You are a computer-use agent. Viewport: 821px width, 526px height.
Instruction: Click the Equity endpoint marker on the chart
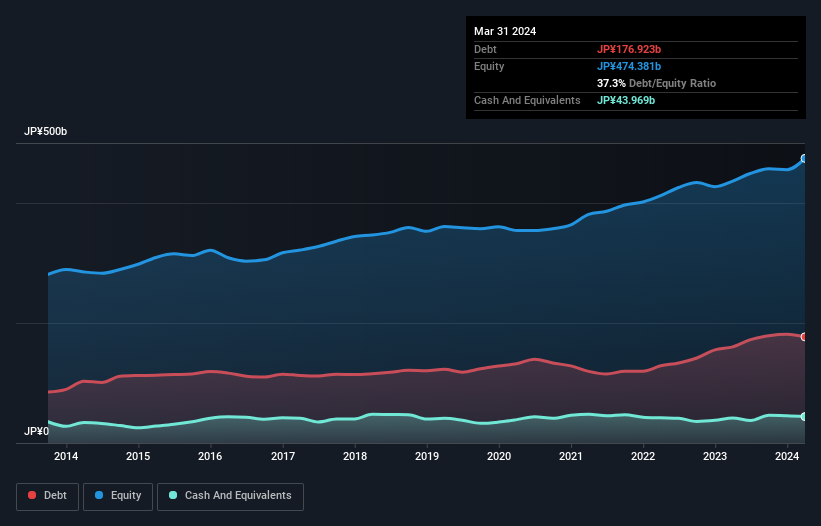click(804, 159)
